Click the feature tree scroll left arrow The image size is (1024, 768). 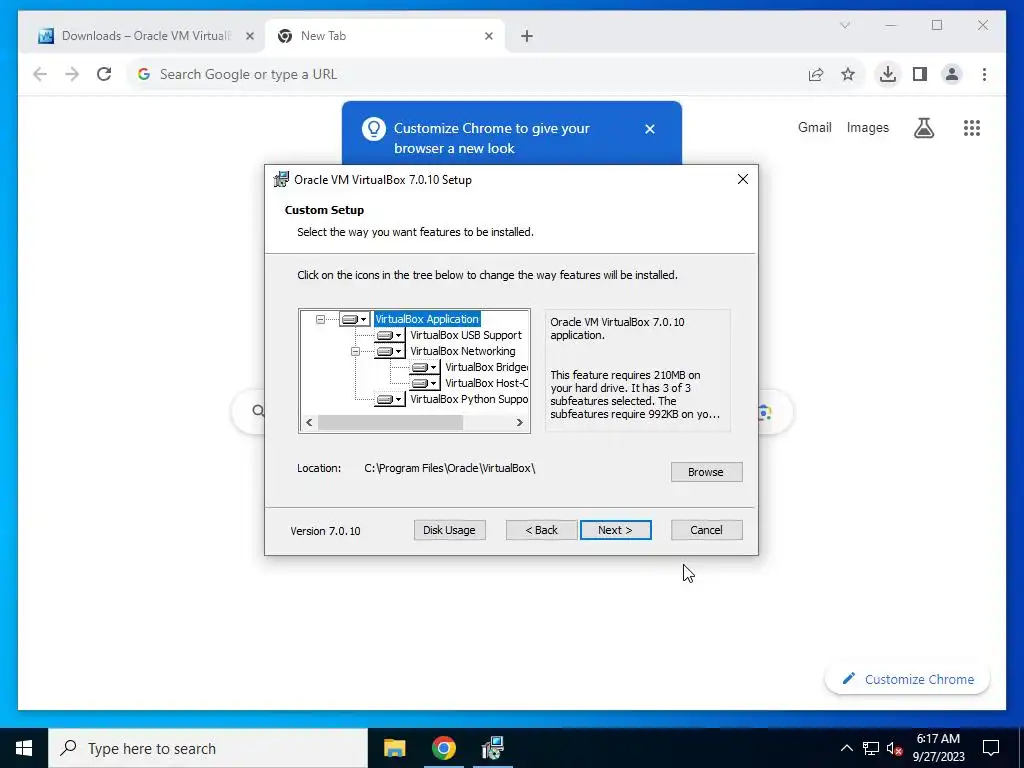click(309, 423)
